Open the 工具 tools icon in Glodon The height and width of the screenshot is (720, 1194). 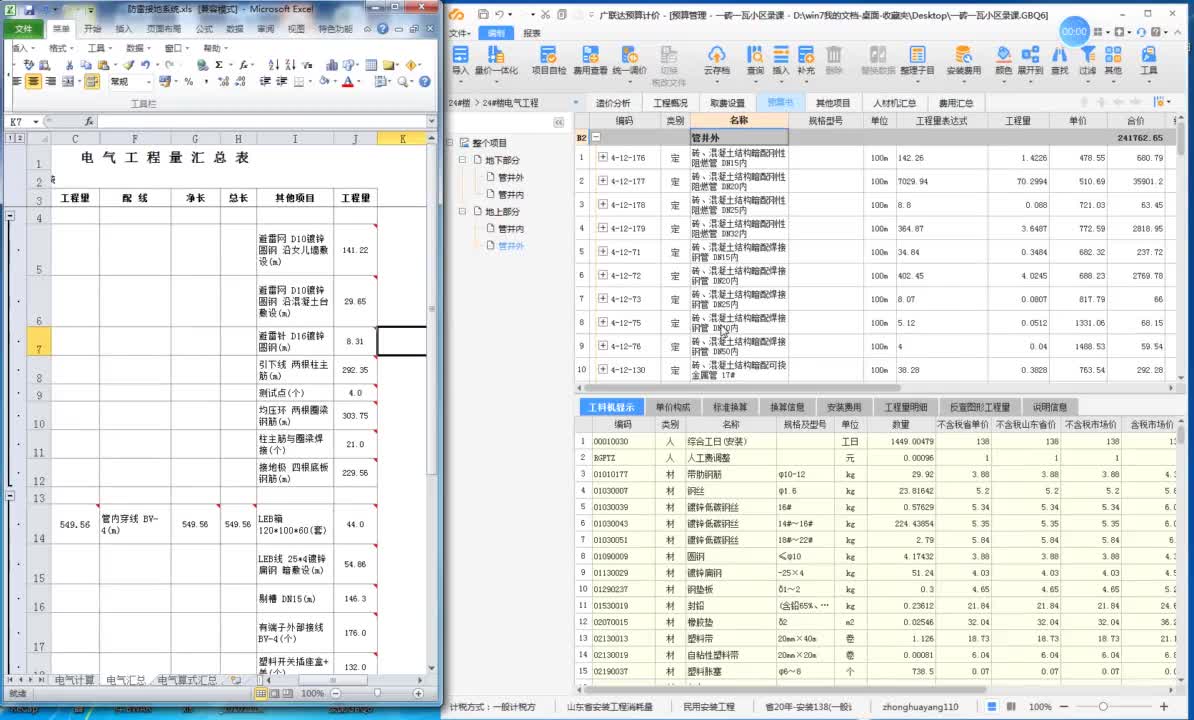[x=1148, y=61]
